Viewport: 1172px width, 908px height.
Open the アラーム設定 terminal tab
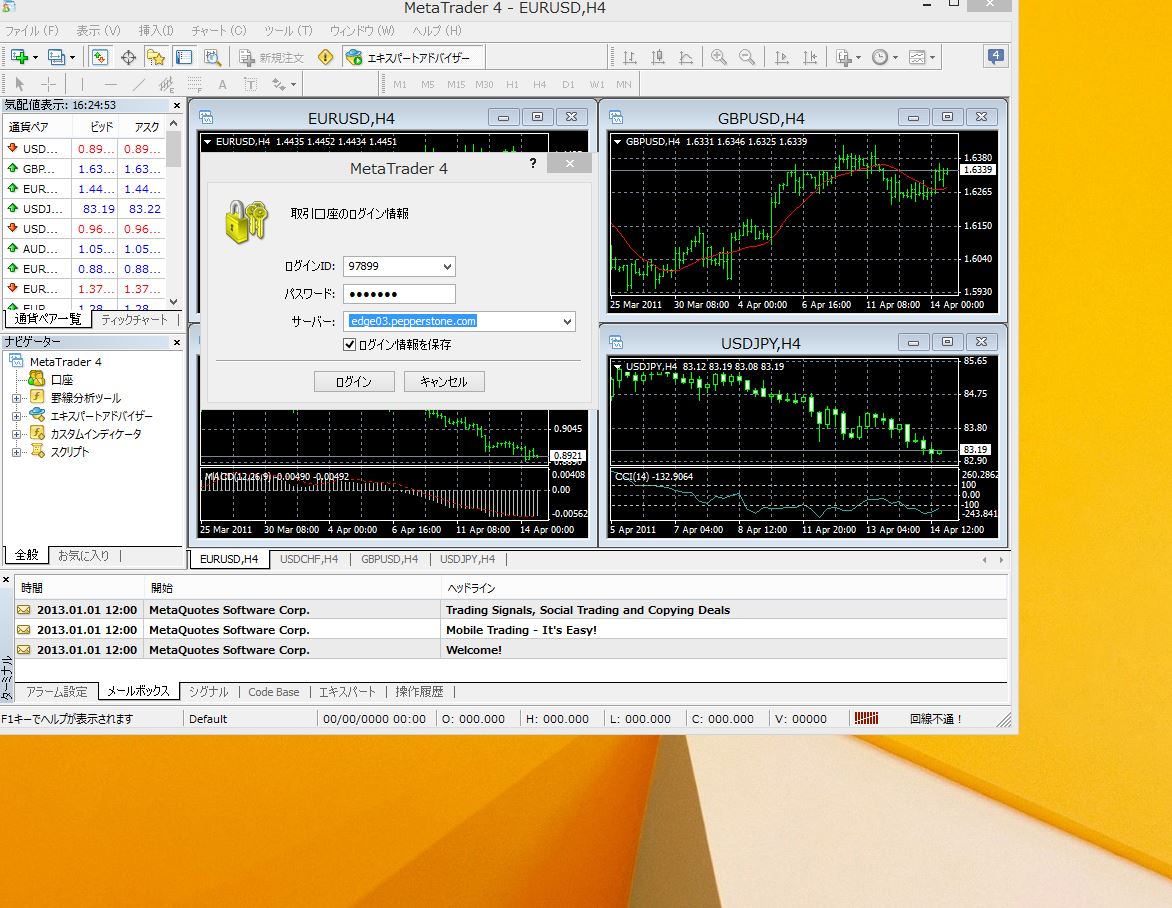[57, 692]
